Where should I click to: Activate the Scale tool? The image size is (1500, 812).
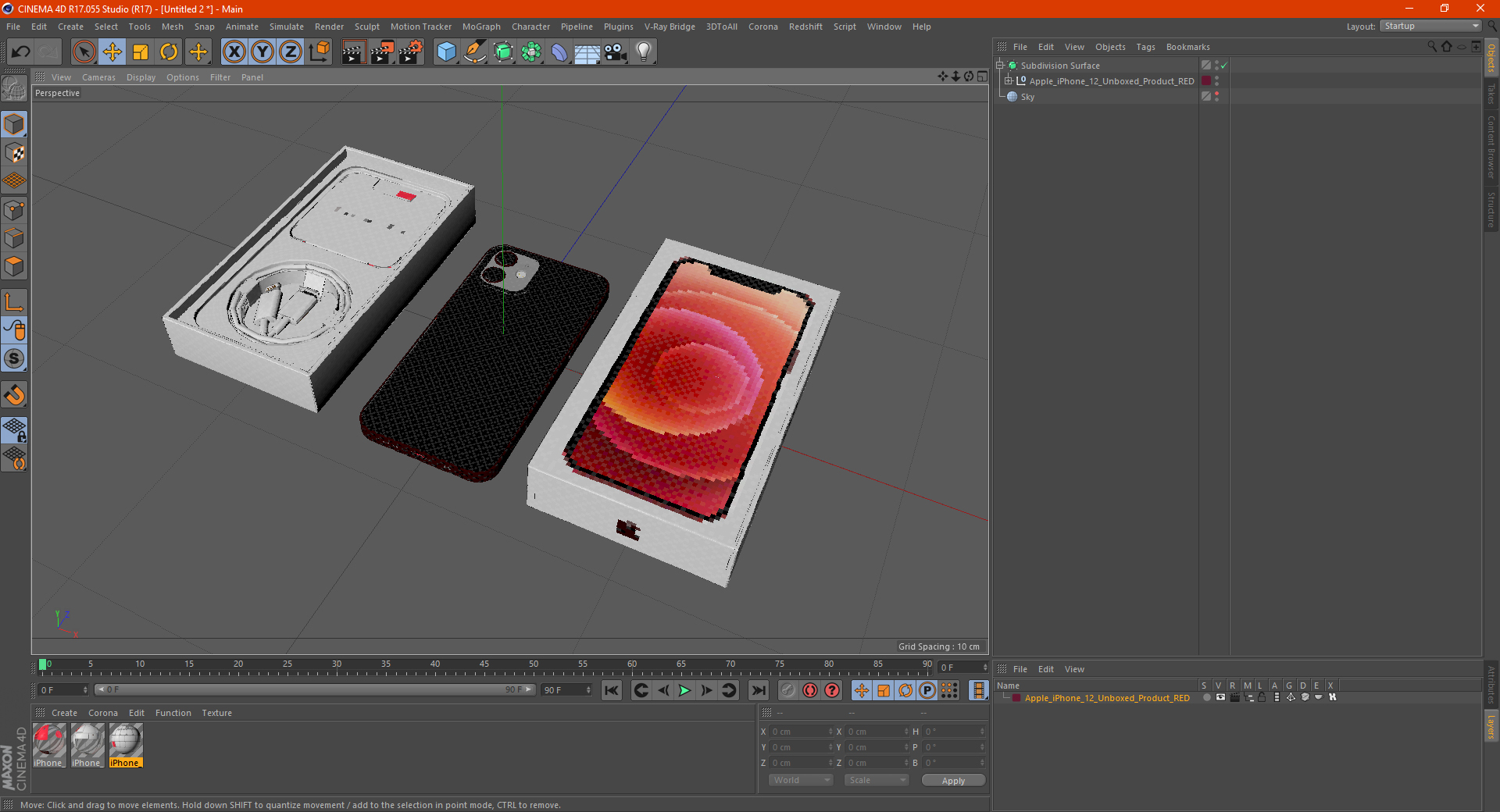coord(141,52)
